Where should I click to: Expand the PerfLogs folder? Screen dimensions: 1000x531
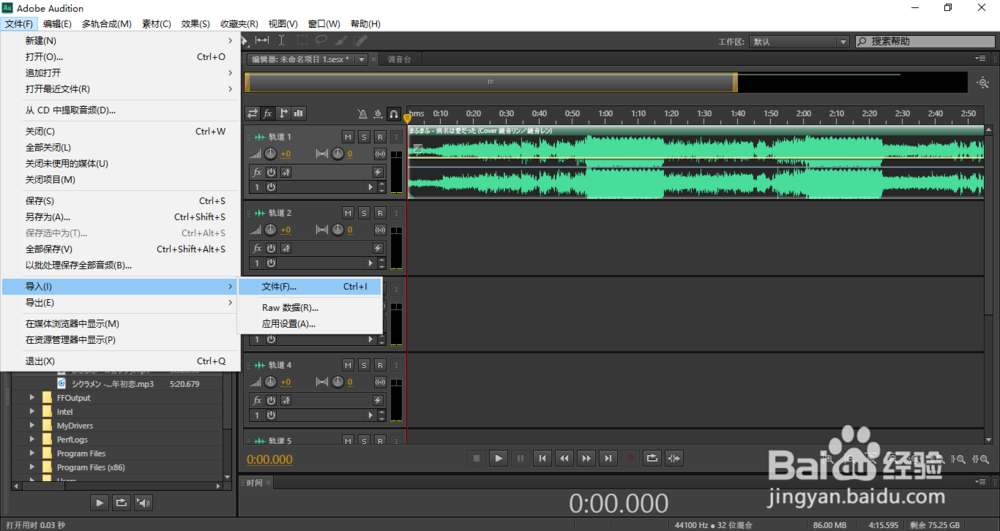click(x=32, y=439)
